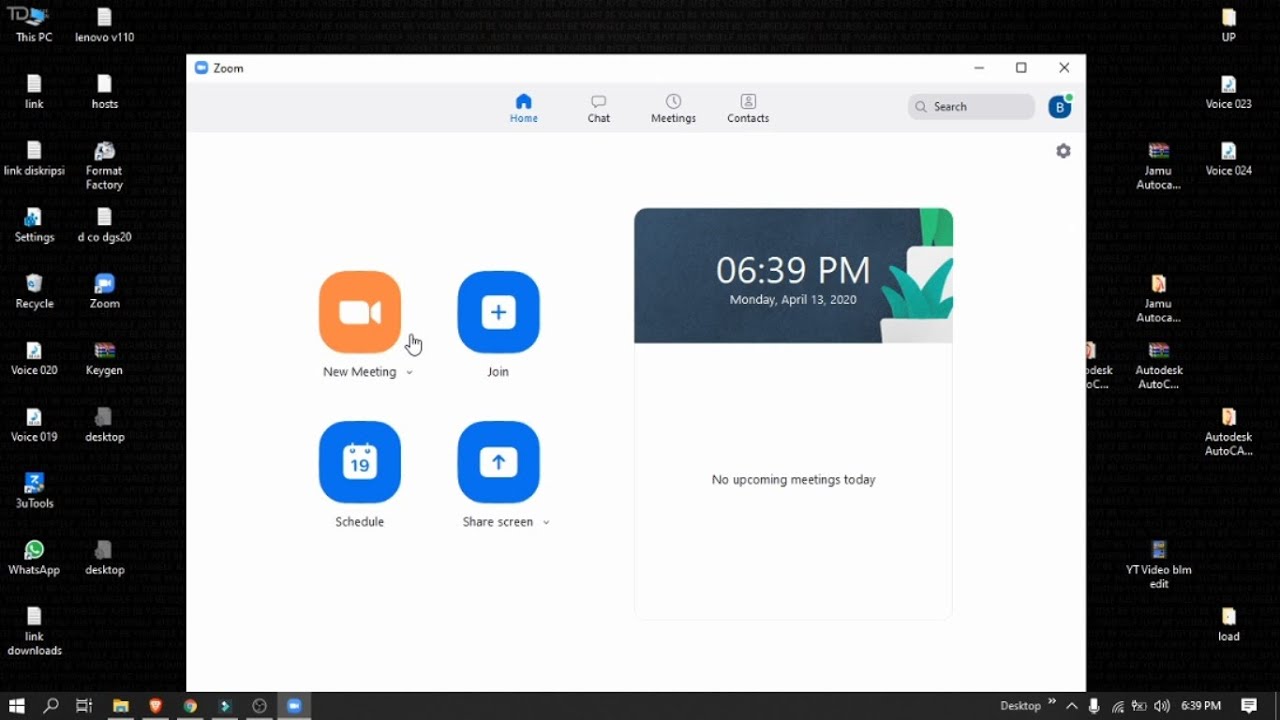Select the Keygen archive on desktop

(105, 358)
